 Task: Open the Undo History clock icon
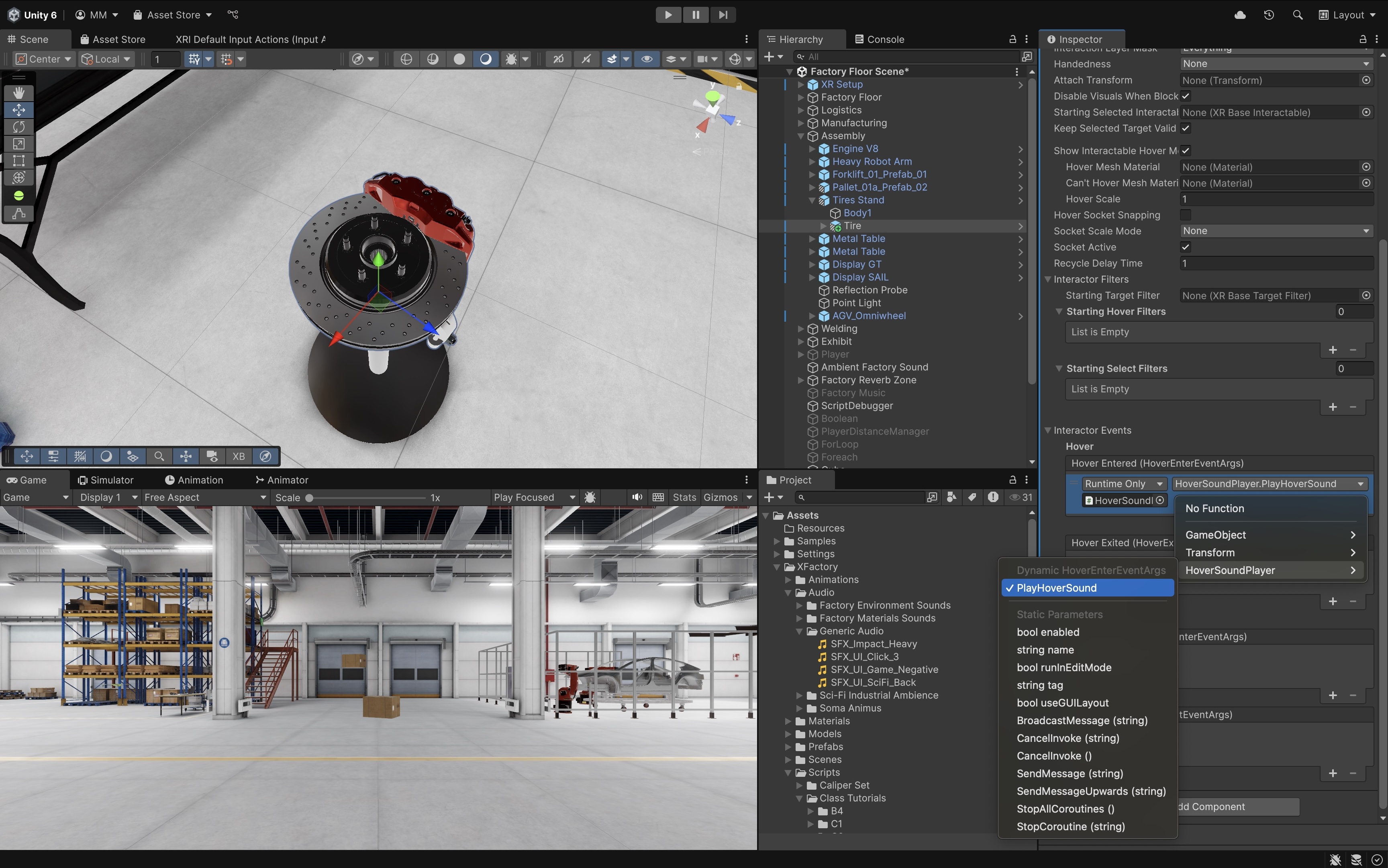pyautogui.click(x=1269, y=15)
